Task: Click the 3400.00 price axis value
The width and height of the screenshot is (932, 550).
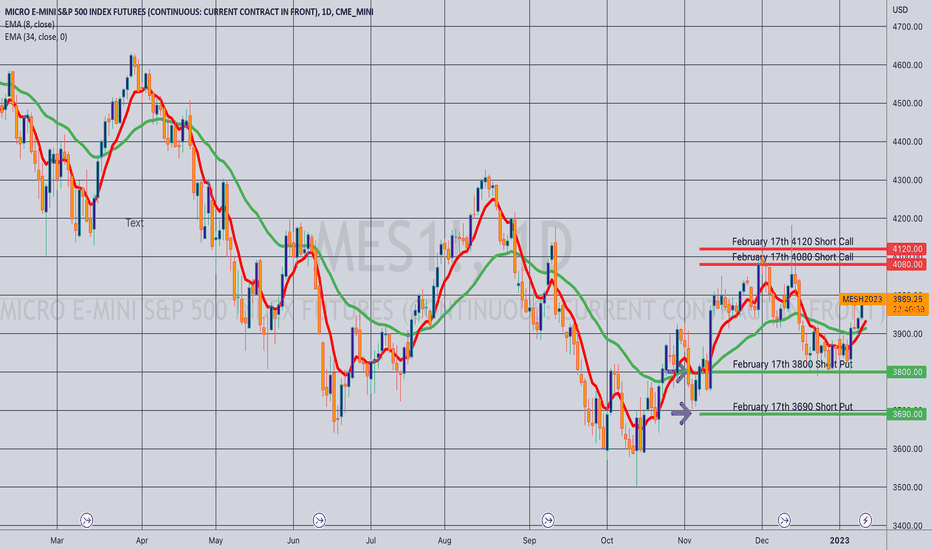Action: (x=908, y=526)
